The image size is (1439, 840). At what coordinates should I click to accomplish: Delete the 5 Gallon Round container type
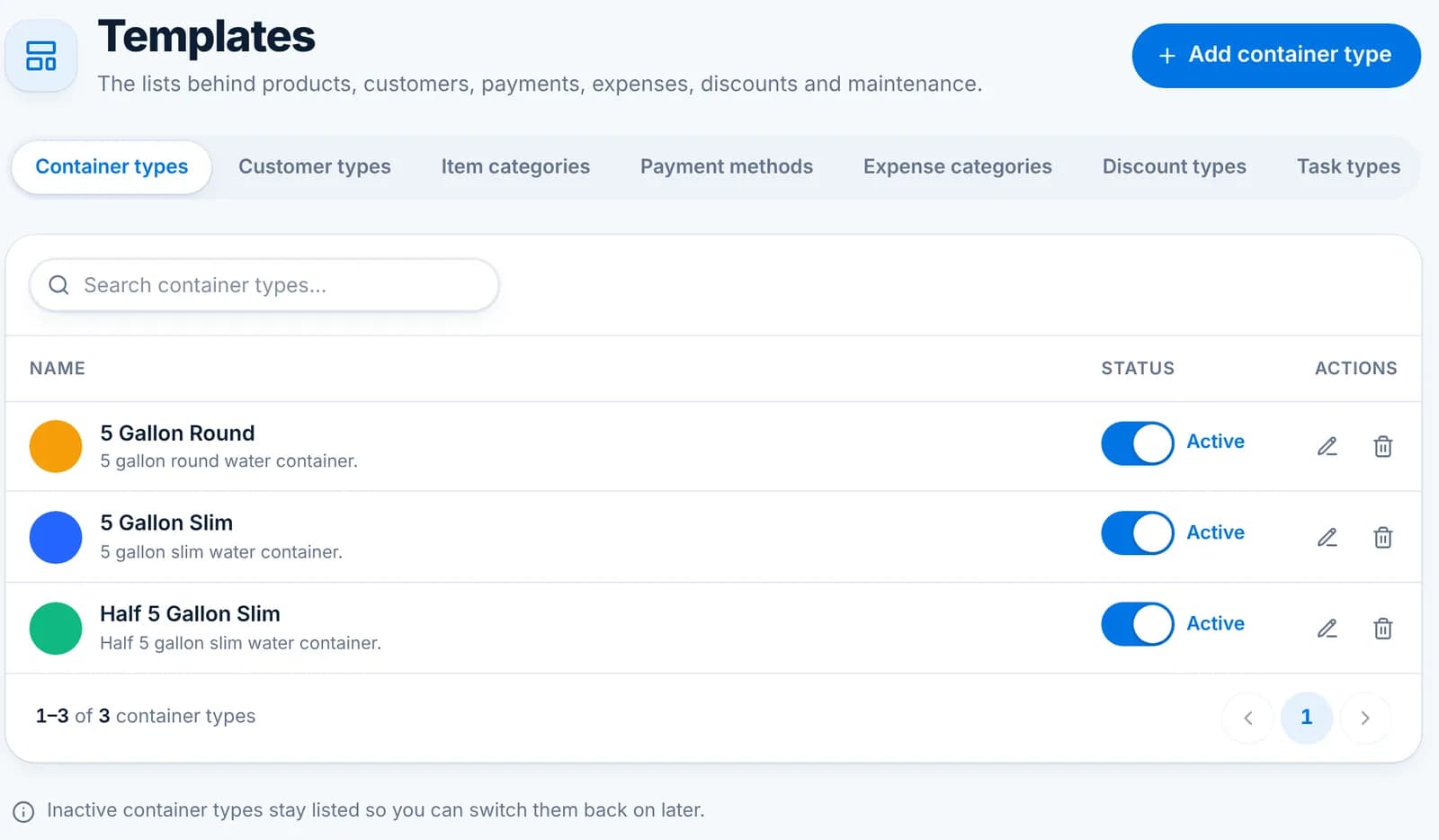pos(1382,446)
